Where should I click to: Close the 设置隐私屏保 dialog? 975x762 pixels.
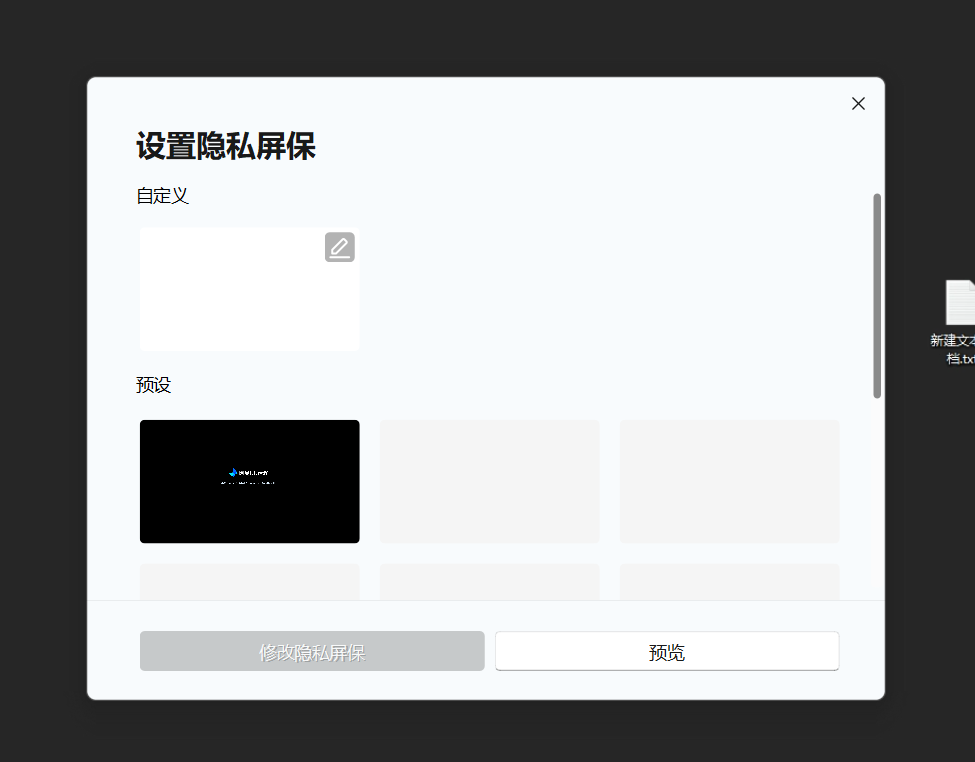click(x=858, y=104)
